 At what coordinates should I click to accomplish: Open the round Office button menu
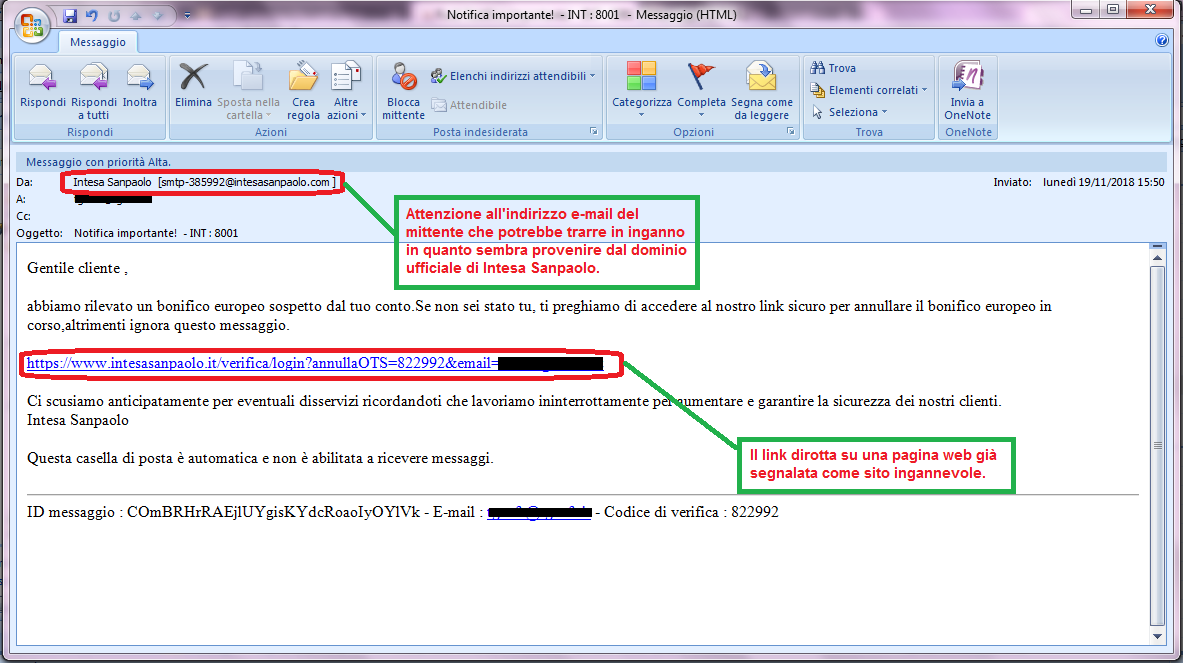[32, 25]
